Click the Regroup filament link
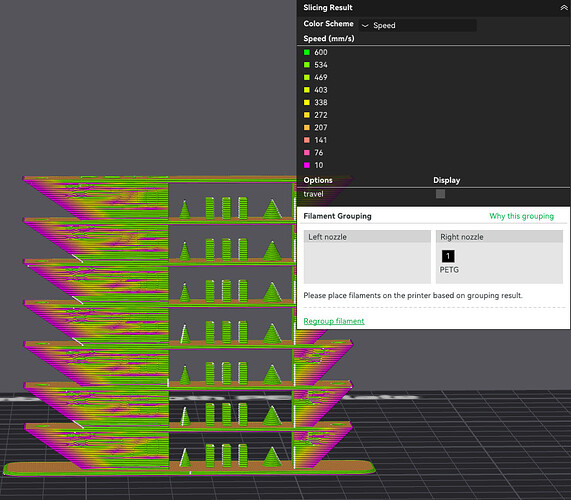 [x=334, y=321]
